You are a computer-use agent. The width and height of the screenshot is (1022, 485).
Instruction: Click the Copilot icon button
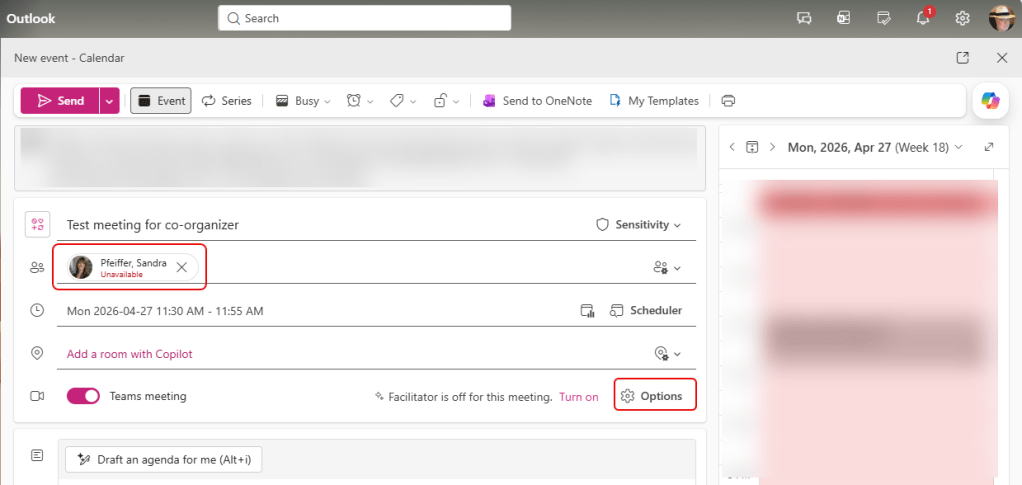[990, 101]
